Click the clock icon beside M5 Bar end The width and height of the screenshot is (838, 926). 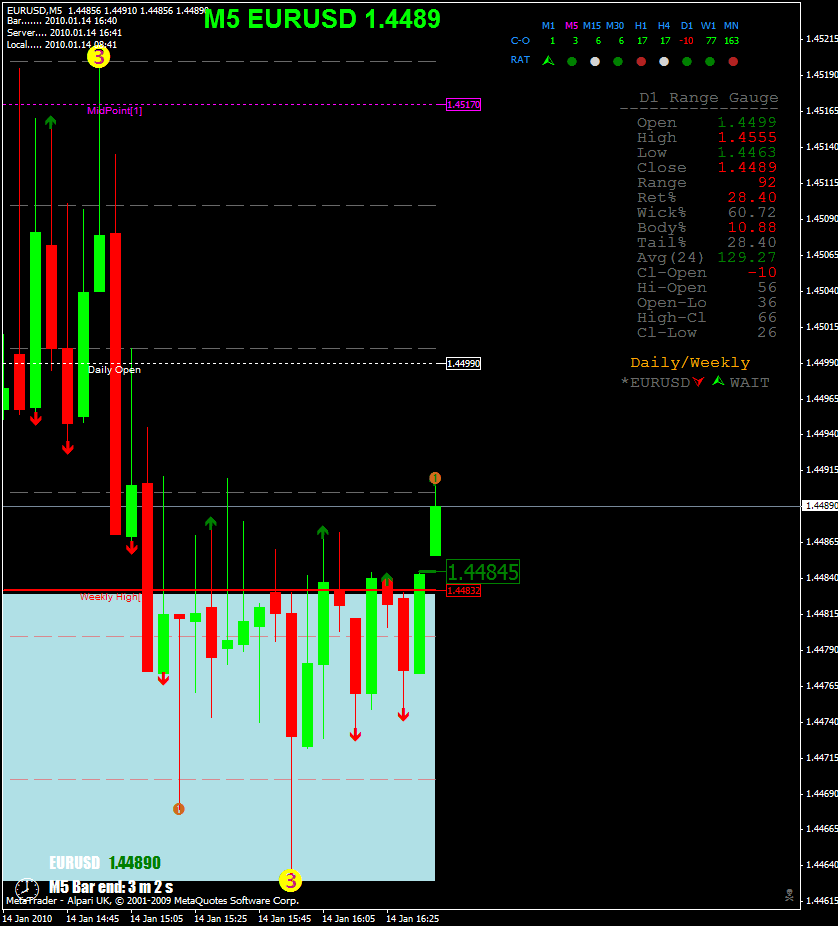click(27, 888)
